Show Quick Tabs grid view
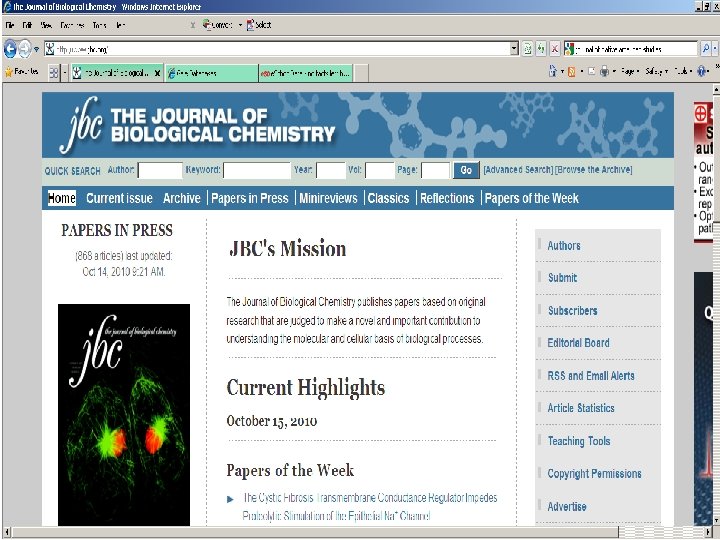720x540 pixels. (54, 73)
